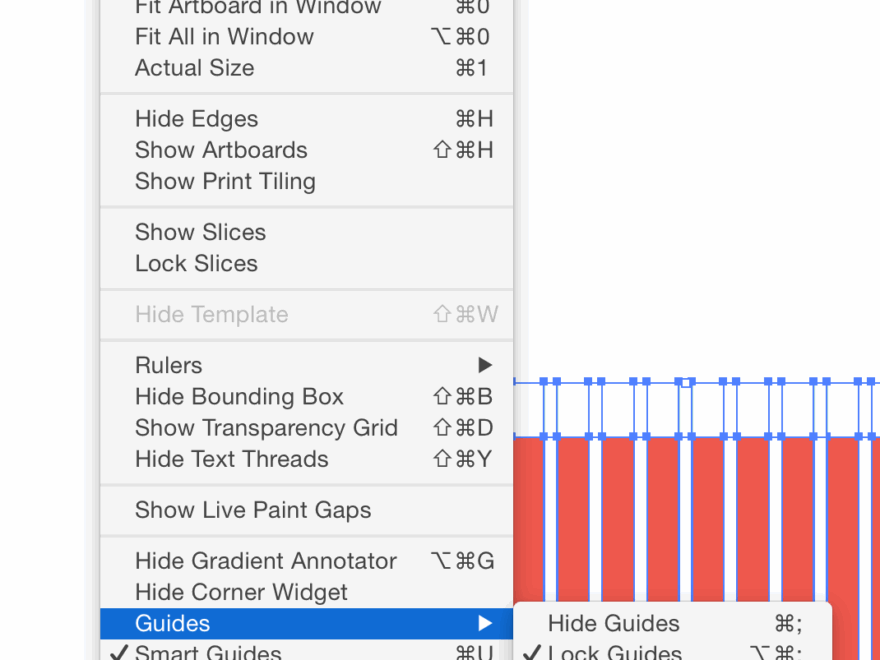Choose Fit Artboard in Window
This screenshot has height=660, width=880.
258,7
